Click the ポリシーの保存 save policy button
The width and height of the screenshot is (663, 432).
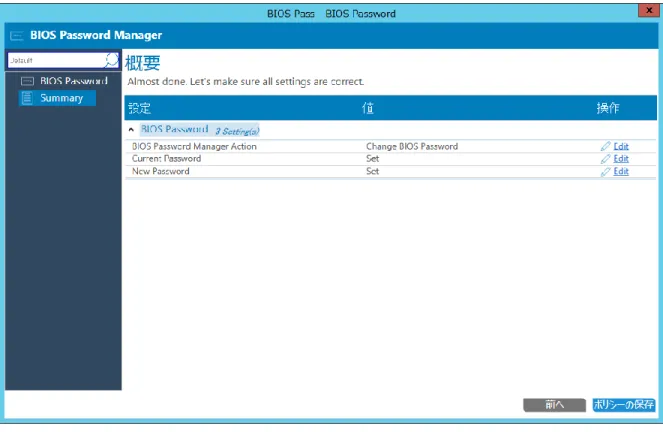coord(624,405)
